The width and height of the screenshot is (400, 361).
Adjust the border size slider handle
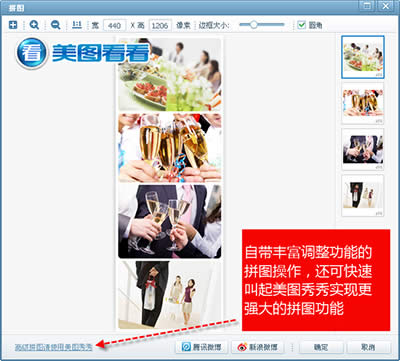(x=254, y=25)
